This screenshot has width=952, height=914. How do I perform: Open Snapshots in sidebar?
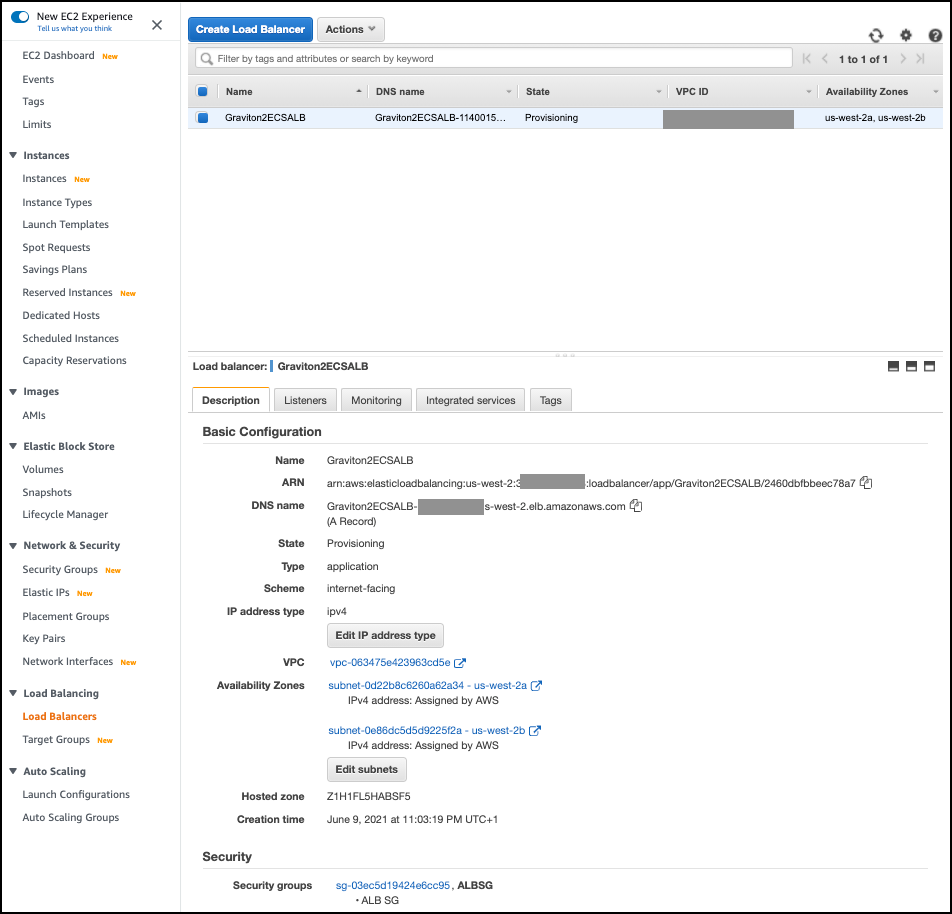[x=47, y=492]
